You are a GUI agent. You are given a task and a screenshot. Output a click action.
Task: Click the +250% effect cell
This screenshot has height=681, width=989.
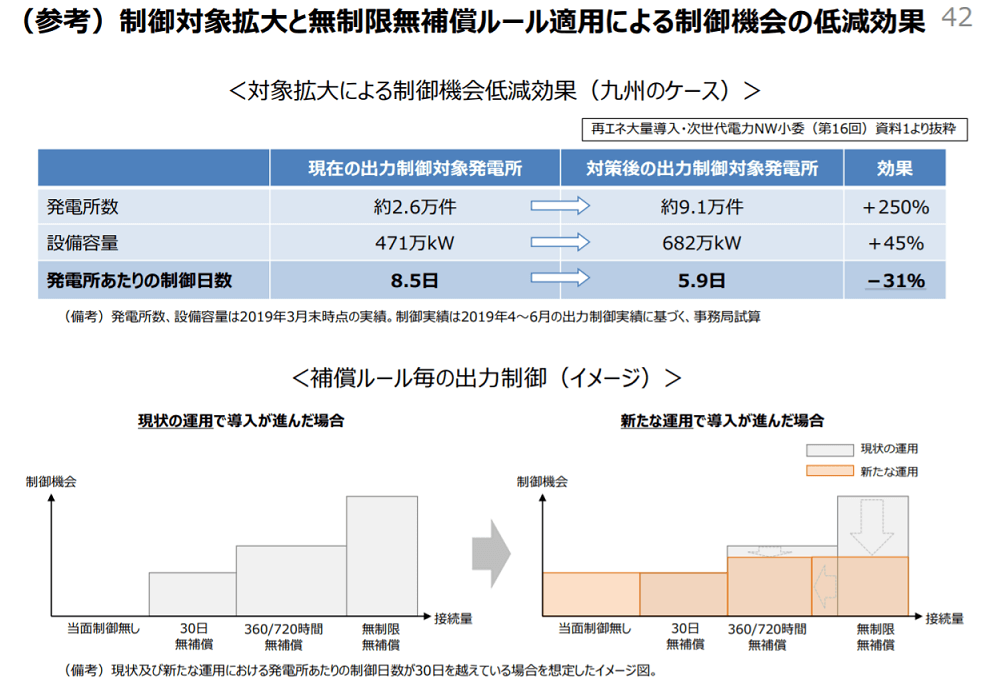click(895, 208)
